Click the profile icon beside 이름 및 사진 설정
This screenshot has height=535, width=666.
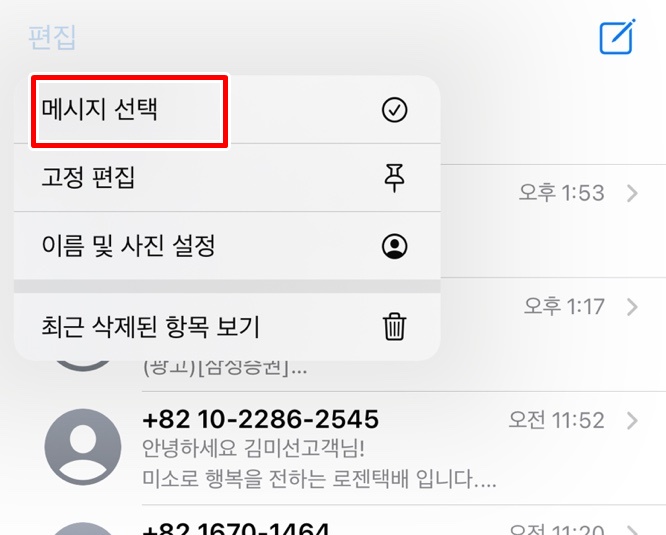[394, 246]
